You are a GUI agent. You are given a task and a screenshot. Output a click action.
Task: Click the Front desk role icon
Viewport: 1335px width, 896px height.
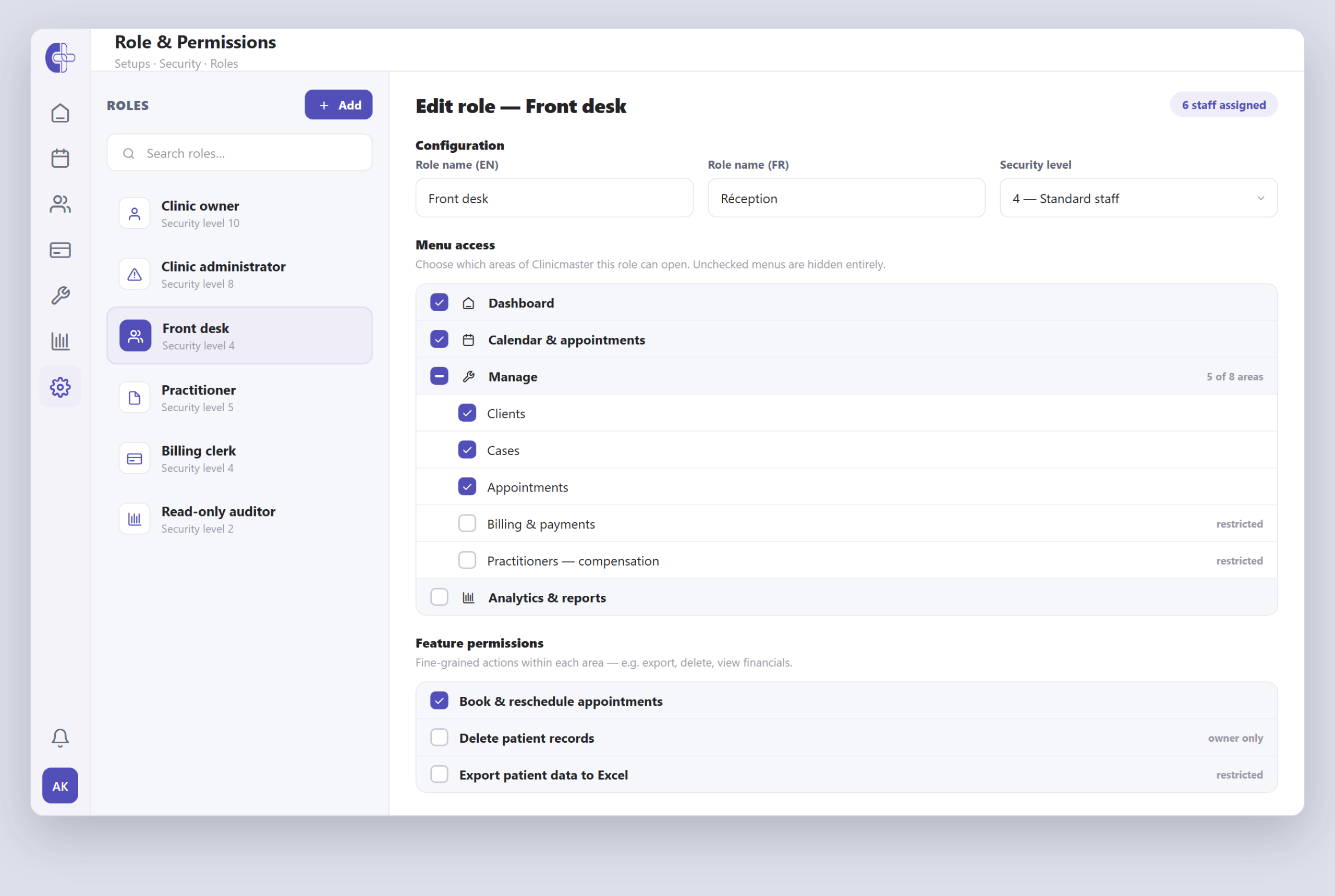136,336
